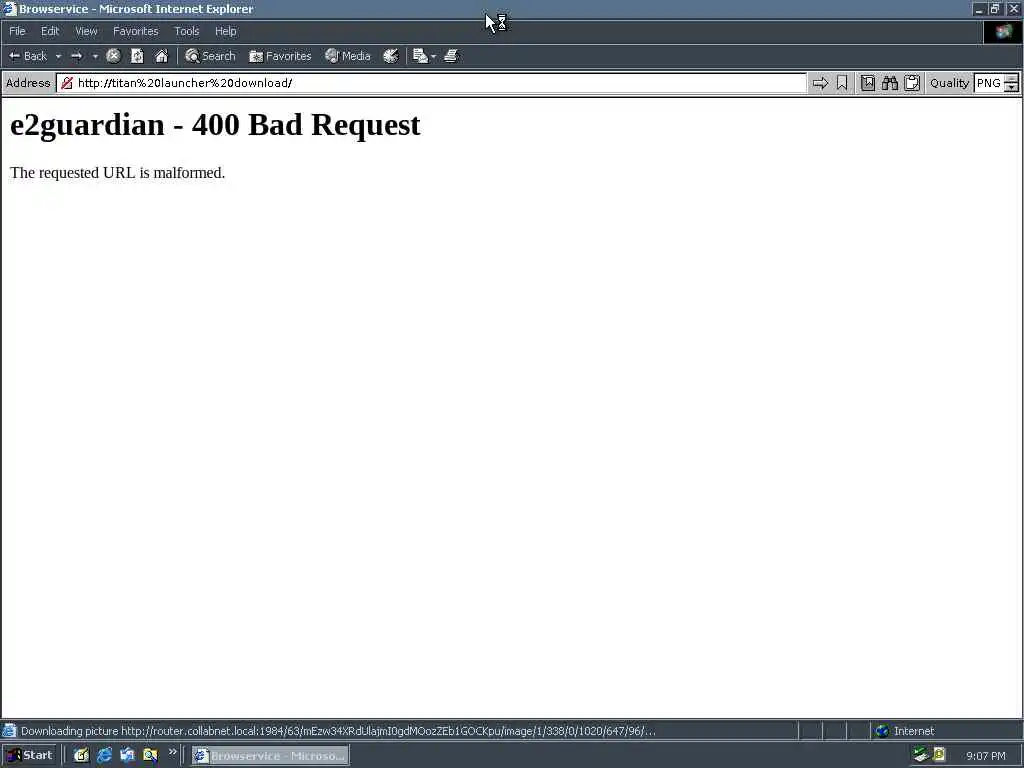This screenshot has height=768, width=1024.
Task: Select the Quality PNG field
Action: point(989,83)
